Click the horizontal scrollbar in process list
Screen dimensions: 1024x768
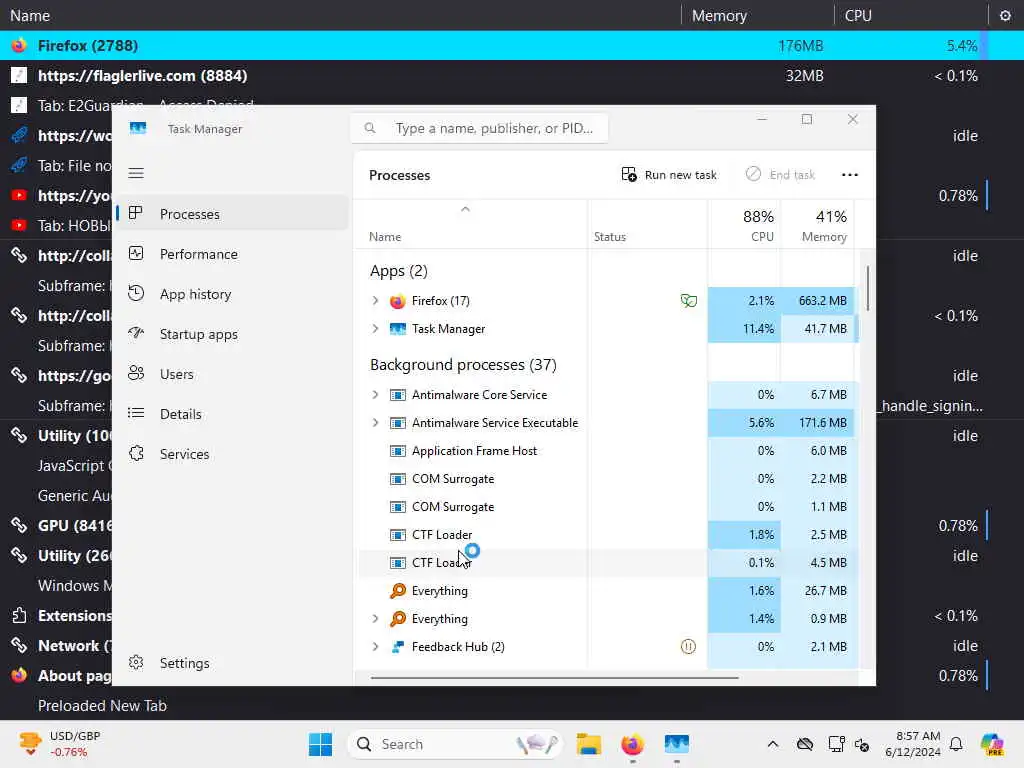554,678
